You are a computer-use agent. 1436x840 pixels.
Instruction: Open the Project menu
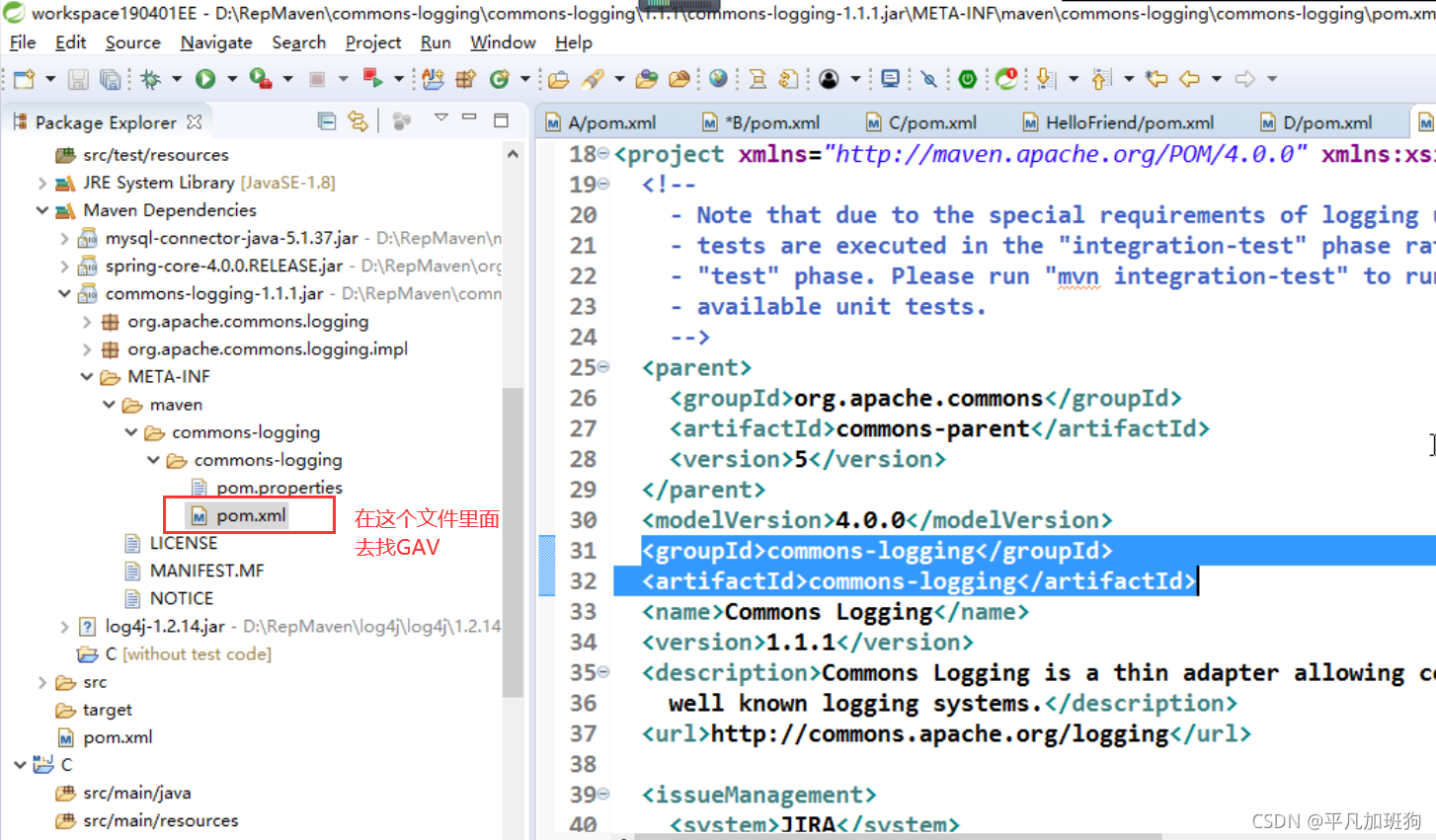(373, 42)
